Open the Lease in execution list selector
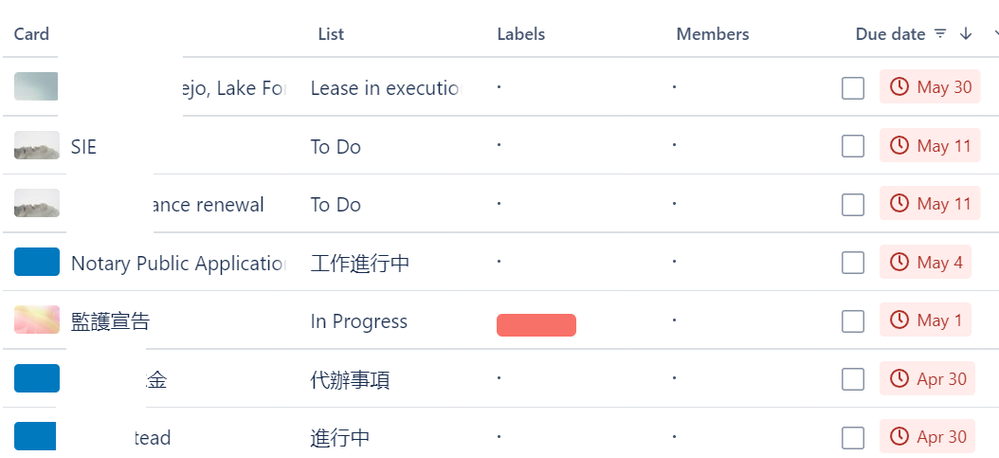This screenshot has height=458, width=999. click(x=386, y=88)
